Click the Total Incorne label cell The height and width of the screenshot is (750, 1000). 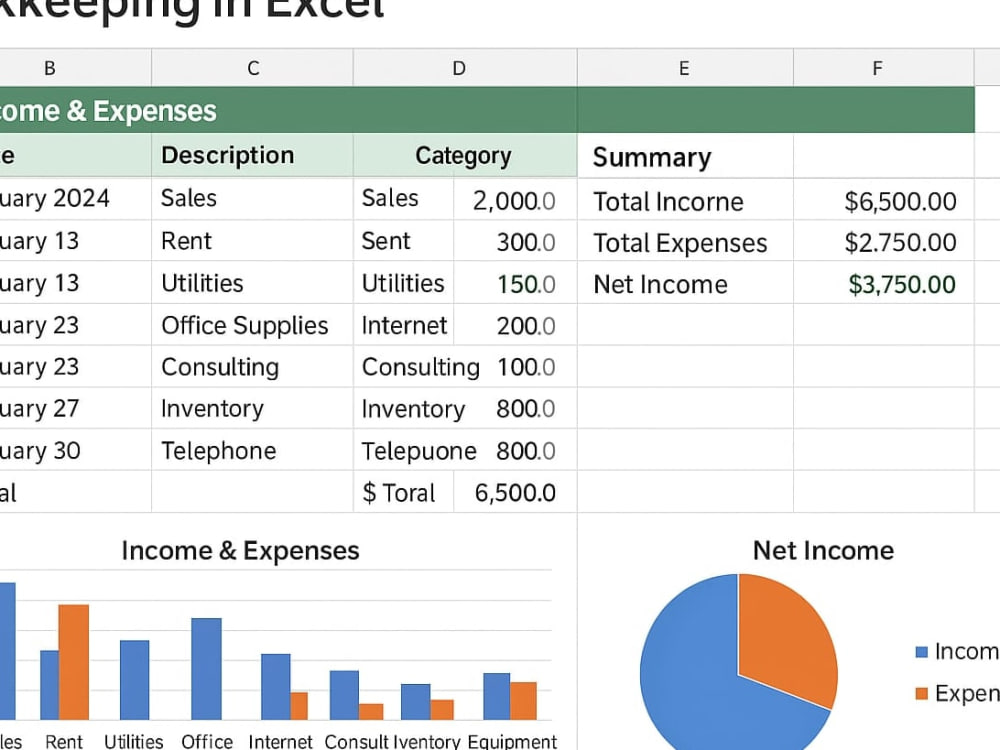(685, 200)
